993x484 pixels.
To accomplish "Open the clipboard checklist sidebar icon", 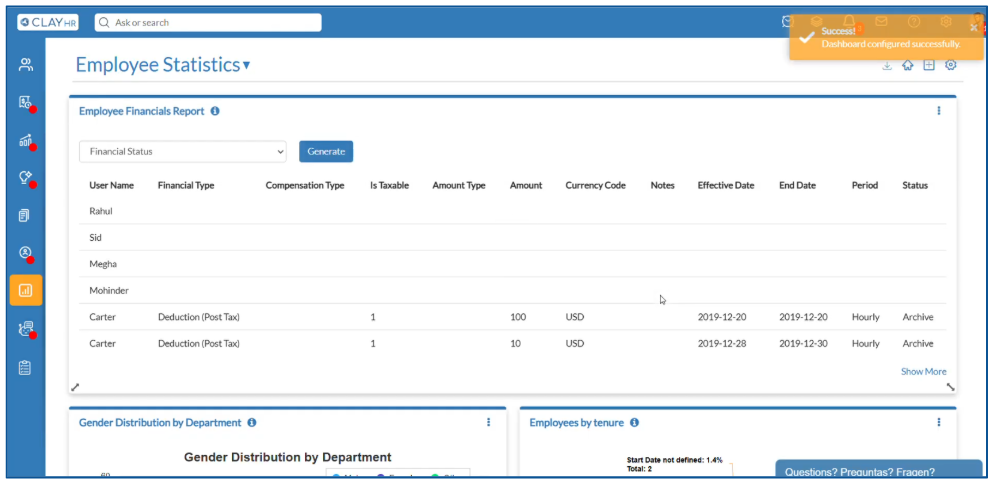I will click(25, 367).
